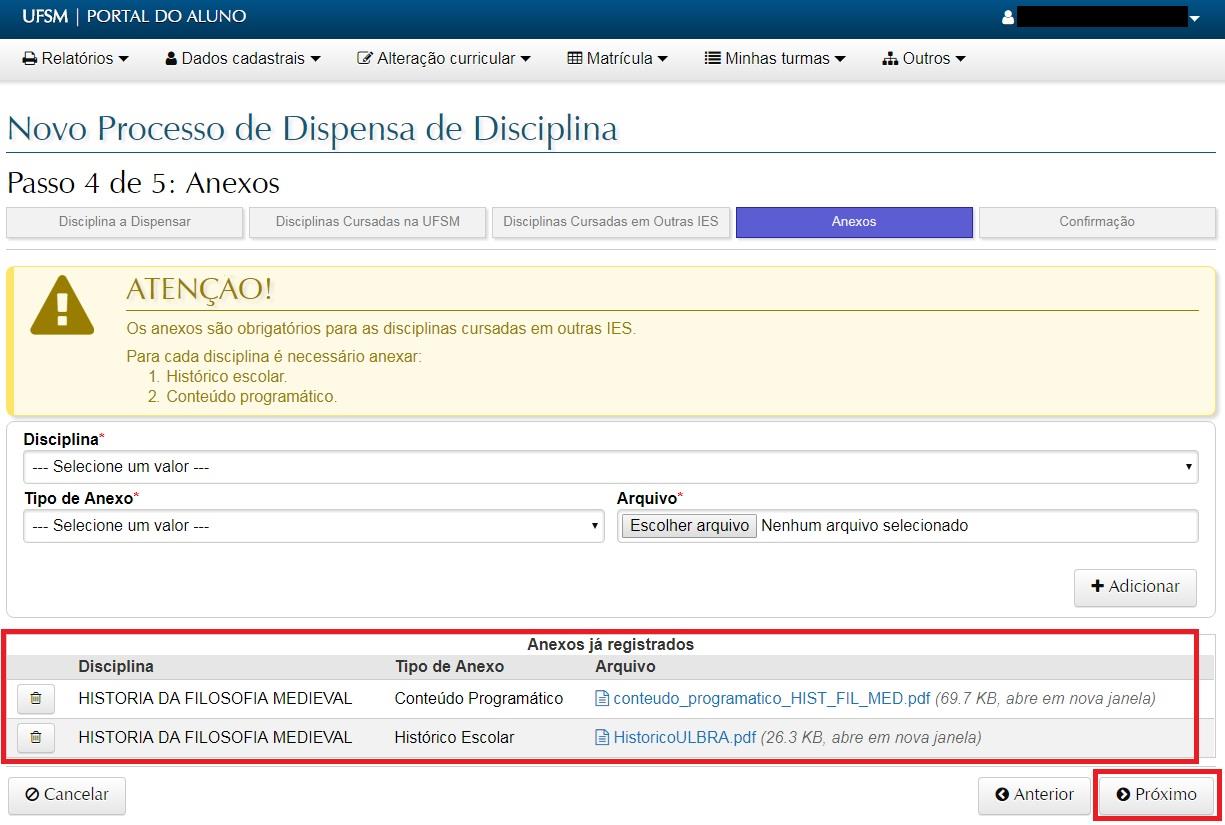
Task: Expand the Alteração curricular menu
Action: click(444, 59)
